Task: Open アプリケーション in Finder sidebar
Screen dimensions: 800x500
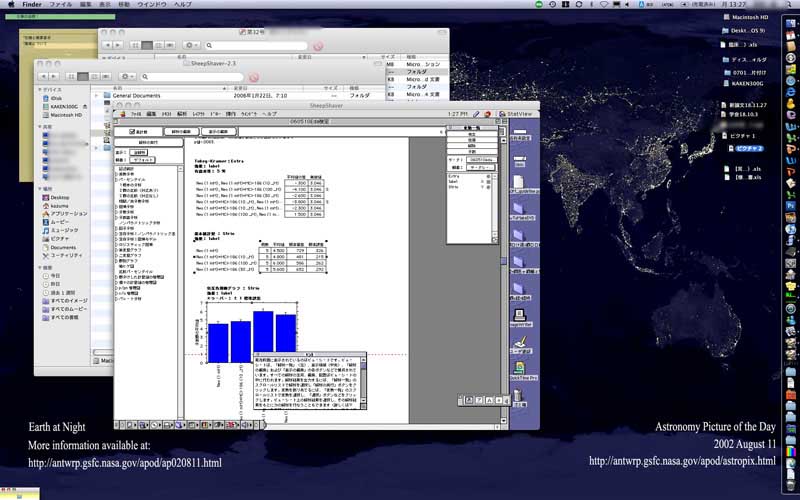Action: click(65, 214)
